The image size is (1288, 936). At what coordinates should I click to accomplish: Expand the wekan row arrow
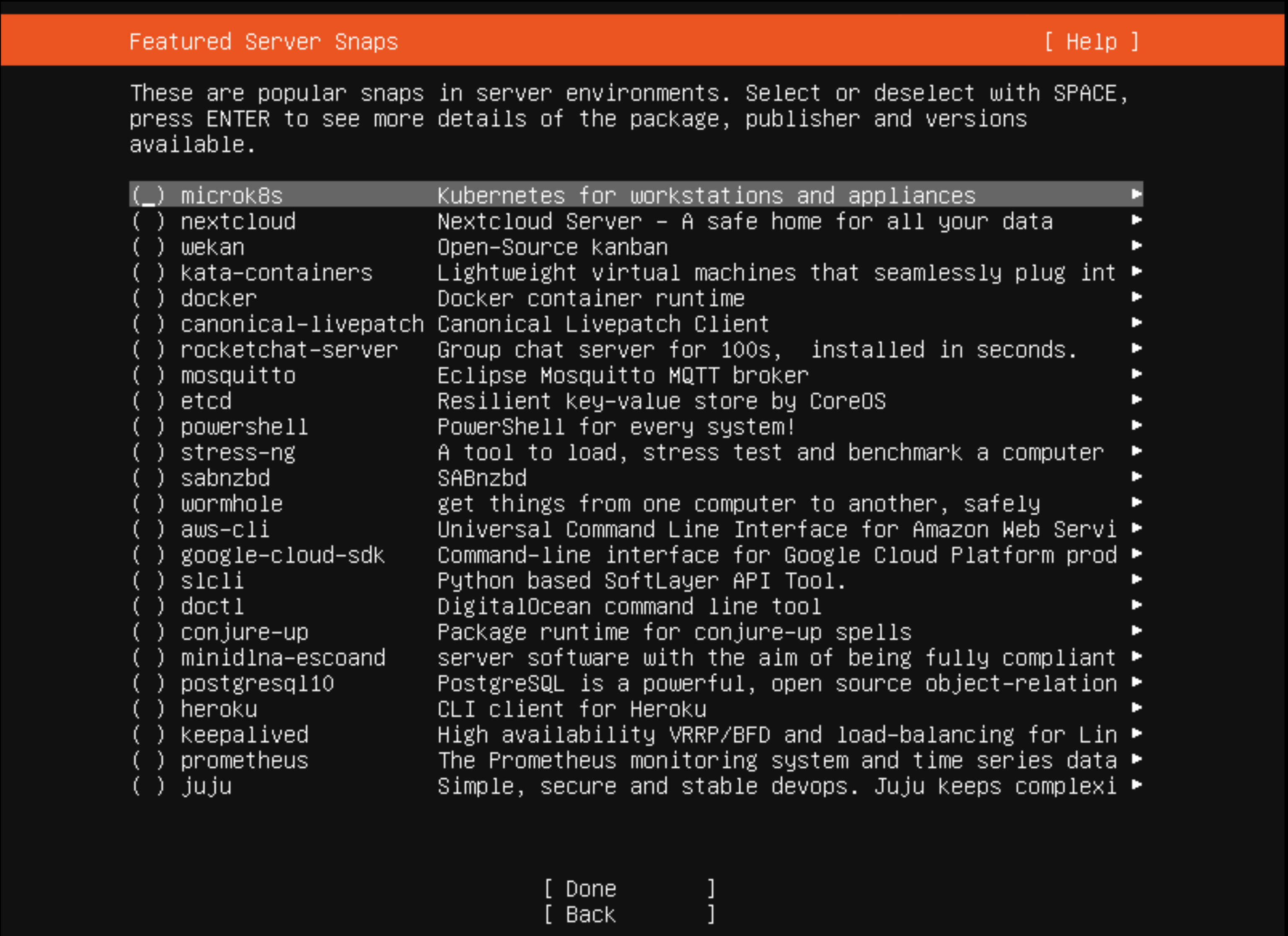point(1136,246)
